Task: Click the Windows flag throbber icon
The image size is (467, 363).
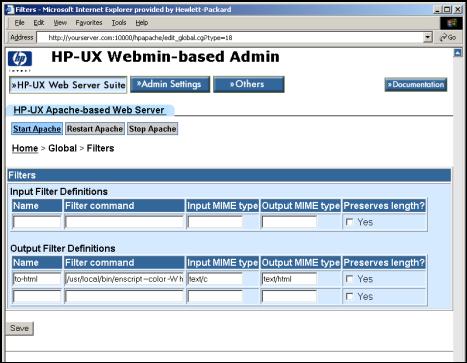Action: pyautogui.click(x=451, y=23)
